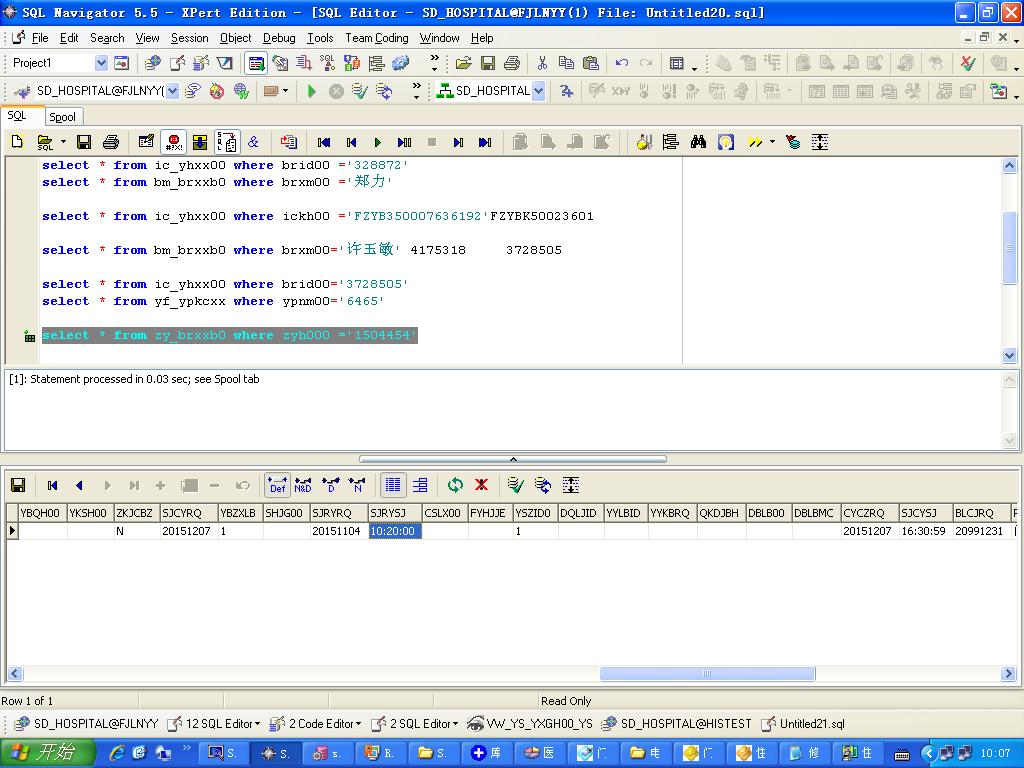Image resolution: width=1024 pixels, height=768 pixels.
Task: Go to first record in results grid
Action: pyautogui.click(x=52, y=485)
